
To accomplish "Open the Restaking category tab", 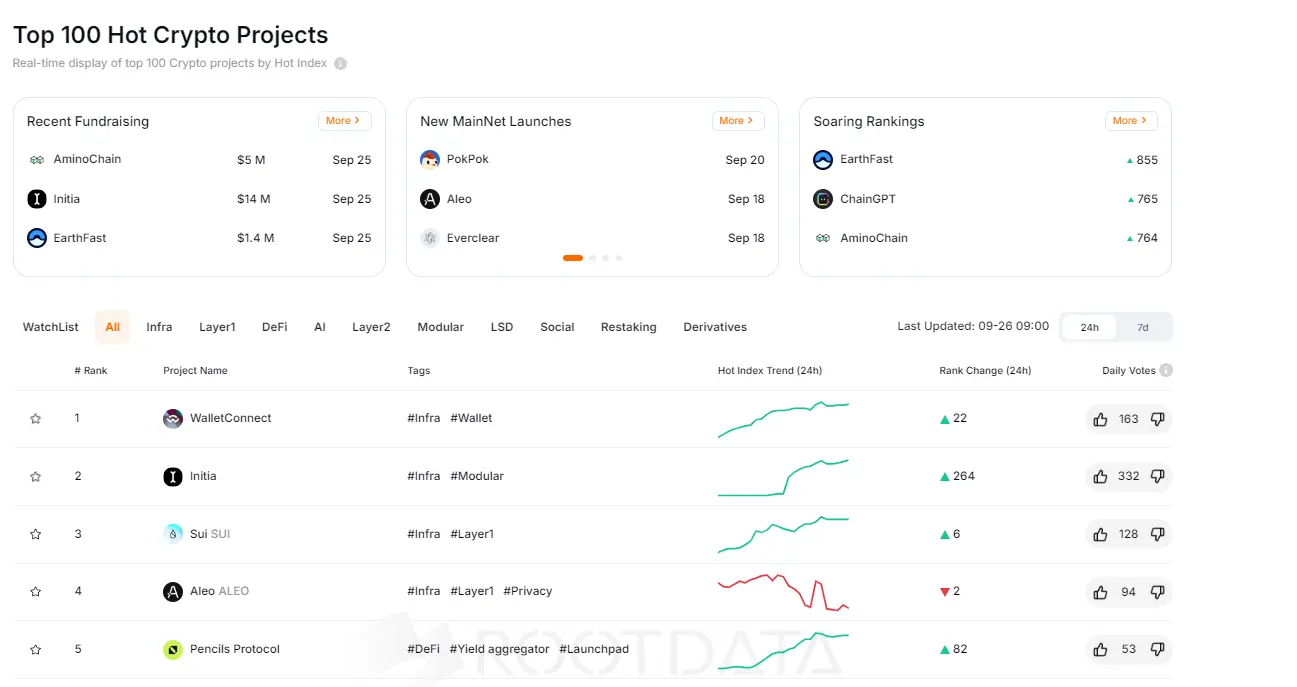I will point(628,326).
